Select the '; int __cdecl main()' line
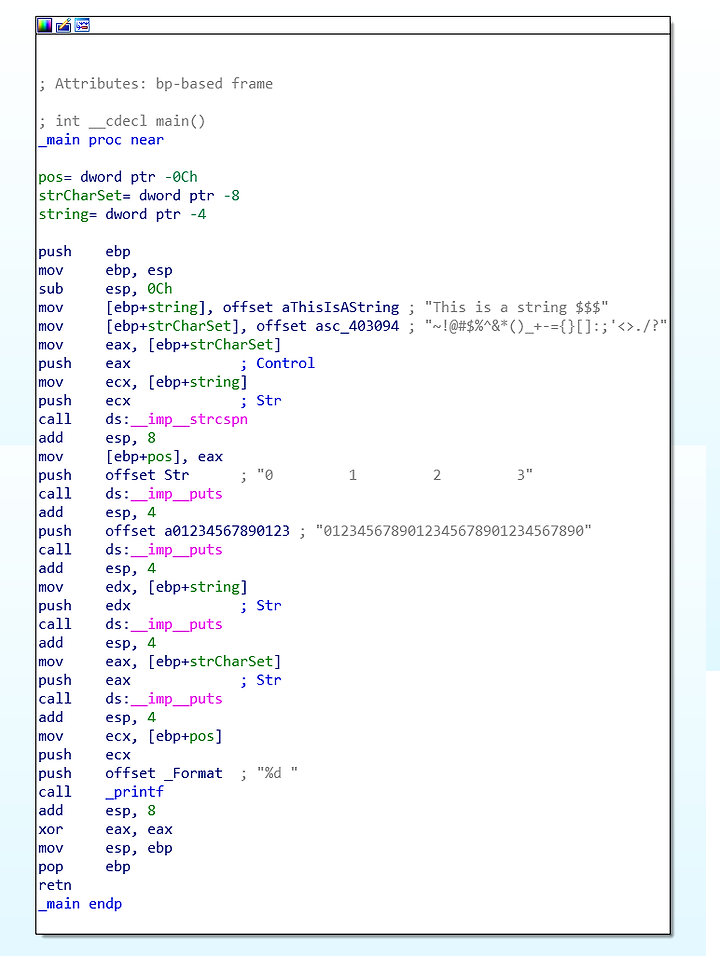Viewport: 720px width, 956px height. click(x=122, y=121)
